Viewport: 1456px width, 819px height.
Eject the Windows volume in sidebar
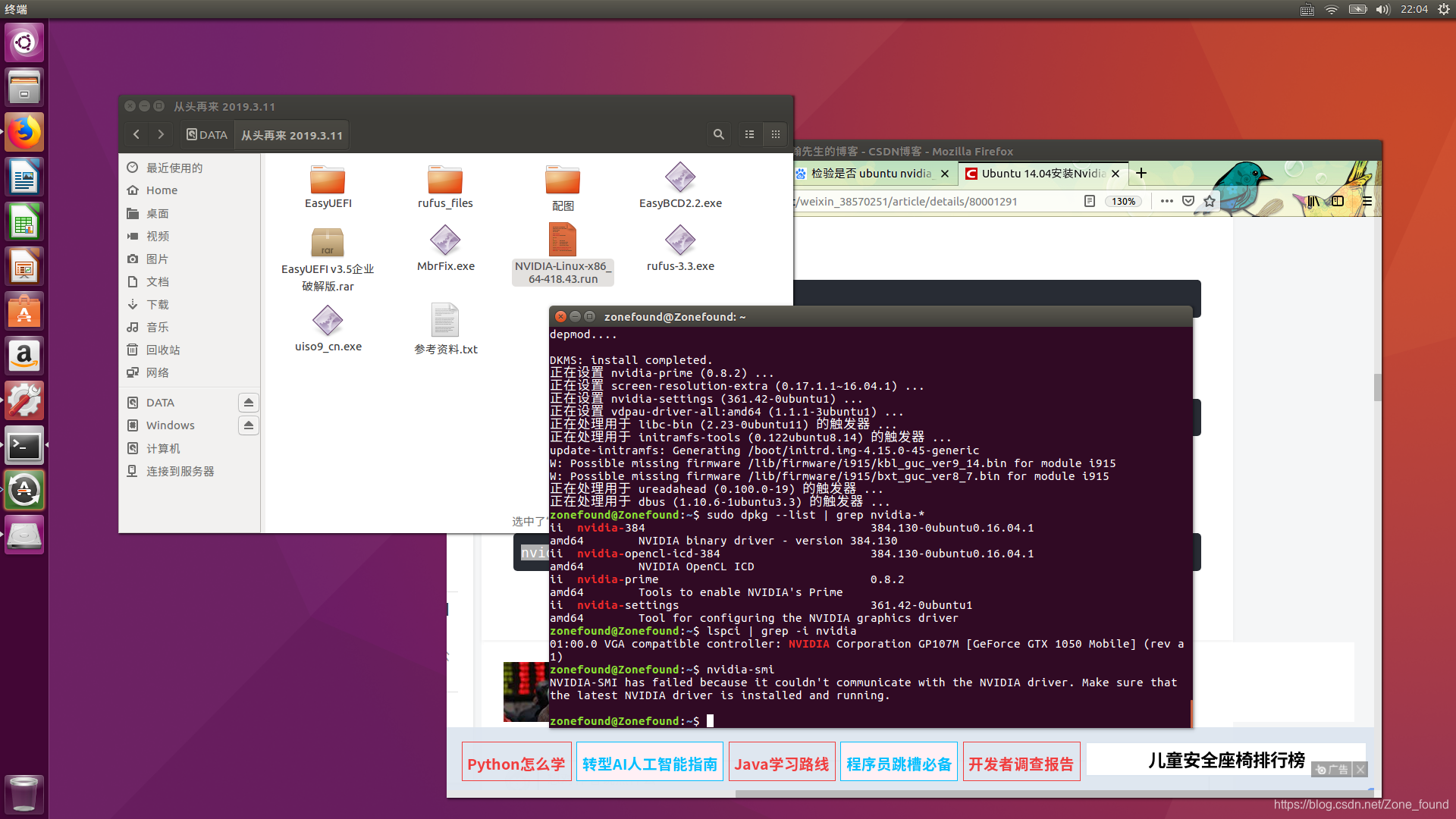[249, 425]
